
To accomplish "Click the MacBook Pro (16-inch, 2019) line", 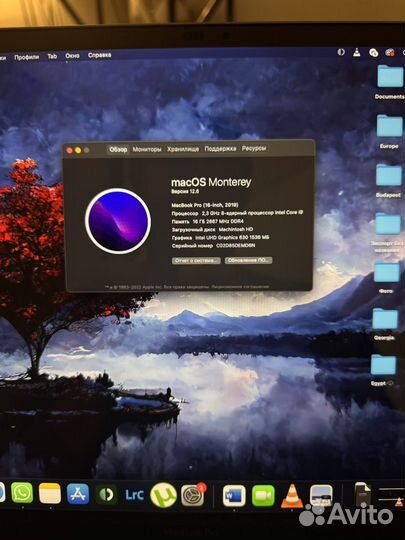I will [205, 205].
